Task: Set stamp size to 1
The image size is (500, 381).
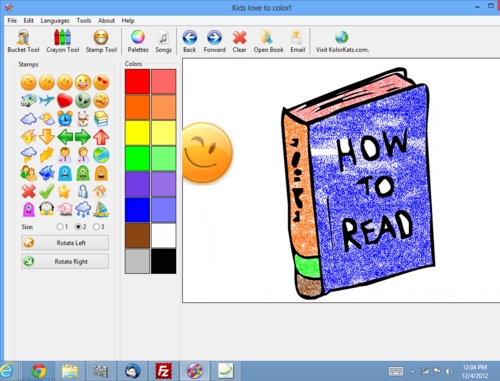Action: coord(60,227)
